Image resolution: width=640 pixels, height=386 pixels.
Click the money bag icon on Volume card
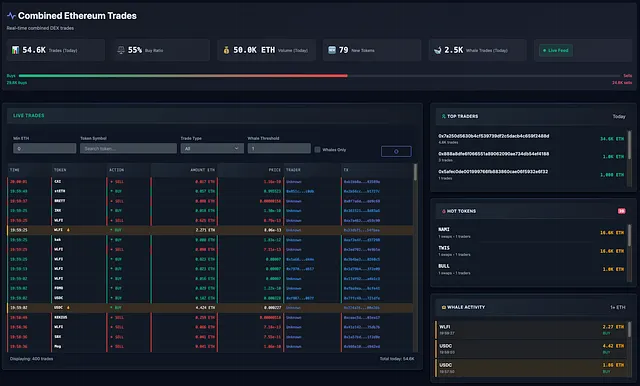click(x=226, y=50)
